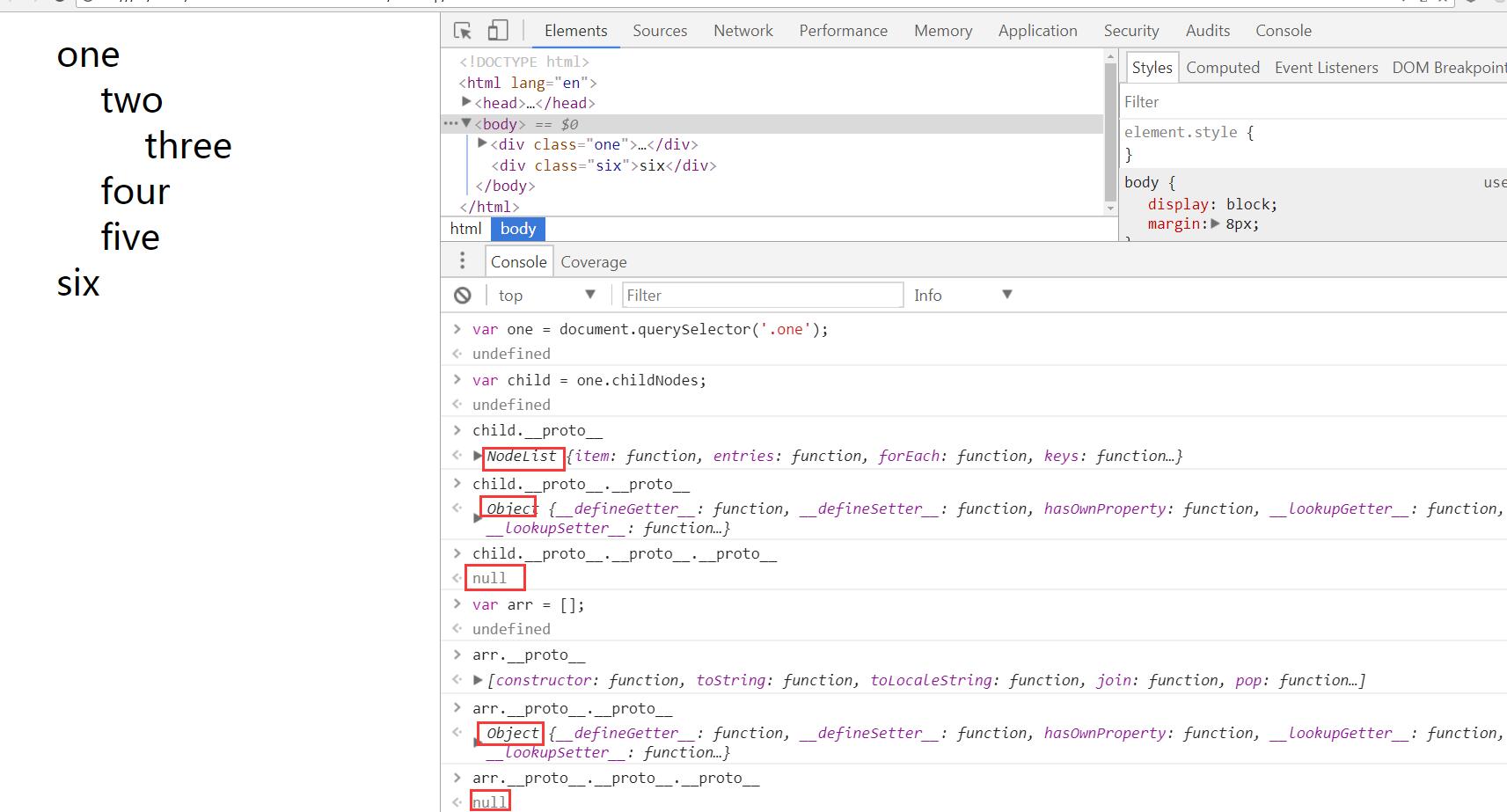Open the top Console panel tab
Screen dimensions: 1507x812
click(1284, 31)
